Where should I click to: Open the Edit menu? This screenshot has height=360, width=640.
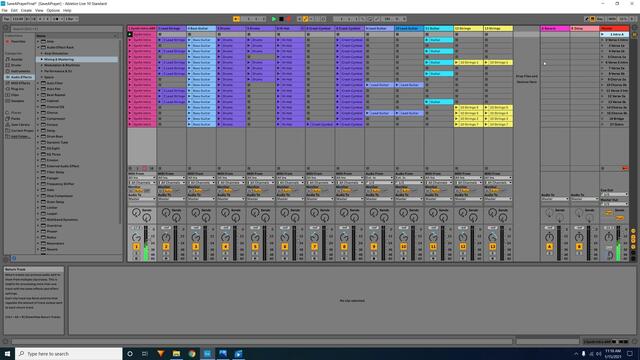click(14, 10)
